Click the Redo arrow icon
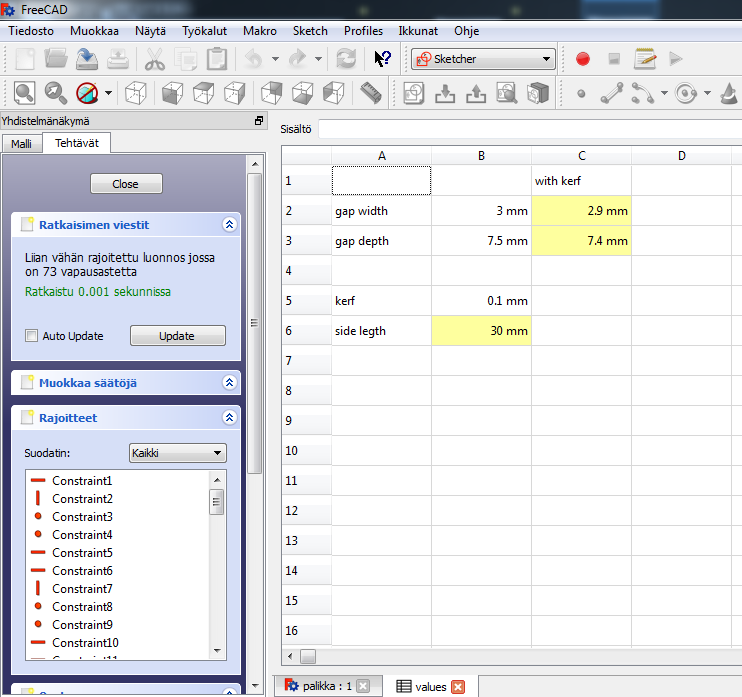742x697 pixels. tap(297, 59)
